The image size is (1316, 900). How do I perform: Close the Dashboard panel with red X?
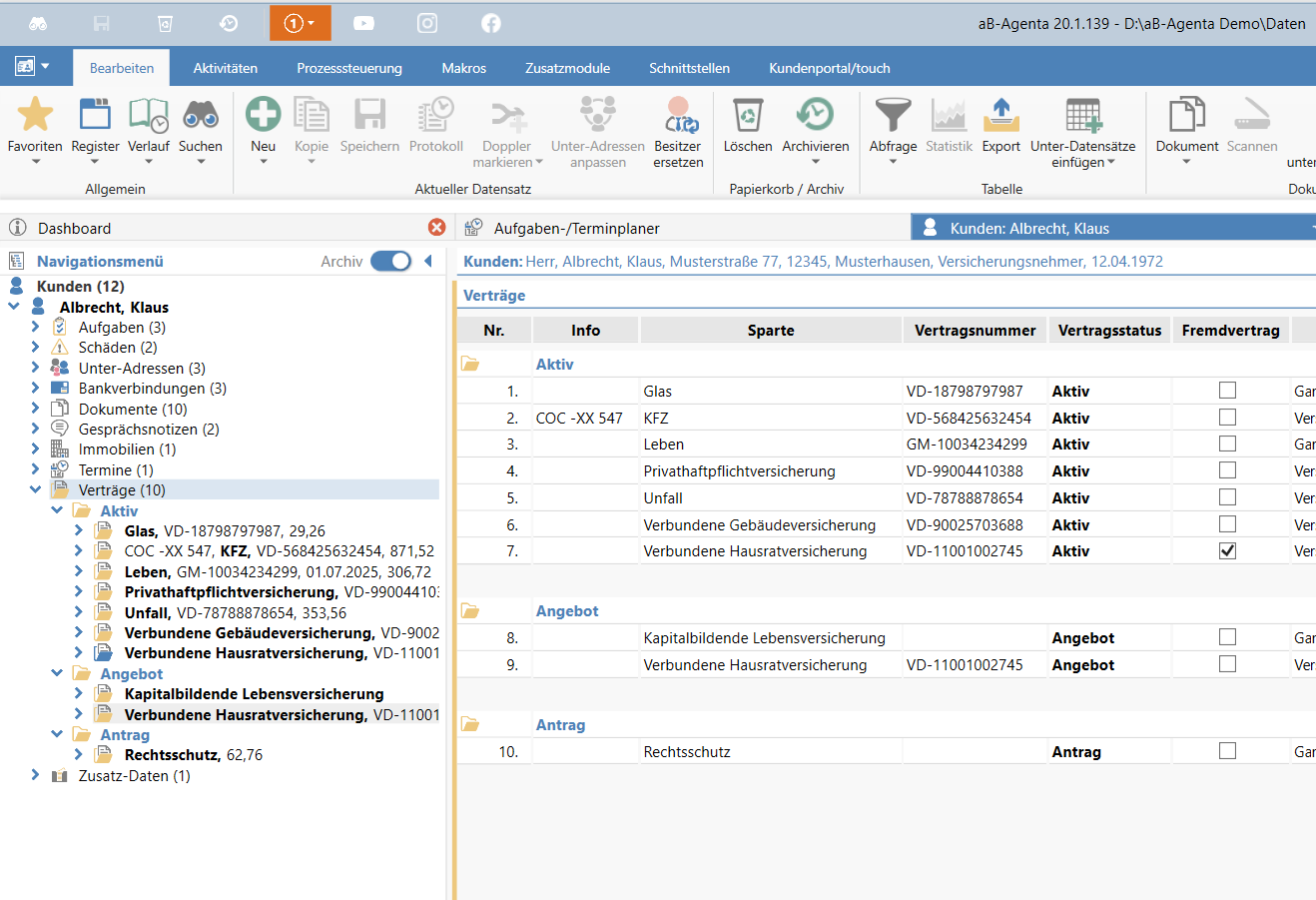[436, 228]
